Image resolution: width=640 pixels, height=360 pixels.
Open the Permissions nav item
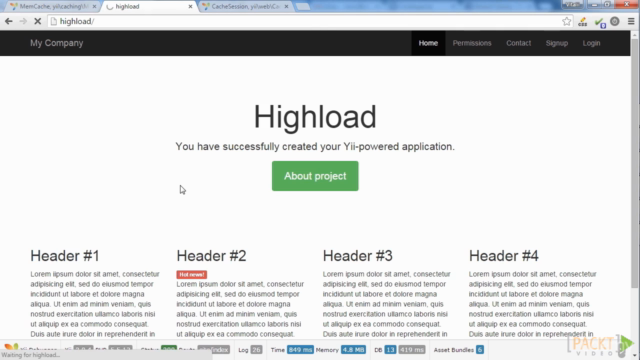tap(472, 43)
